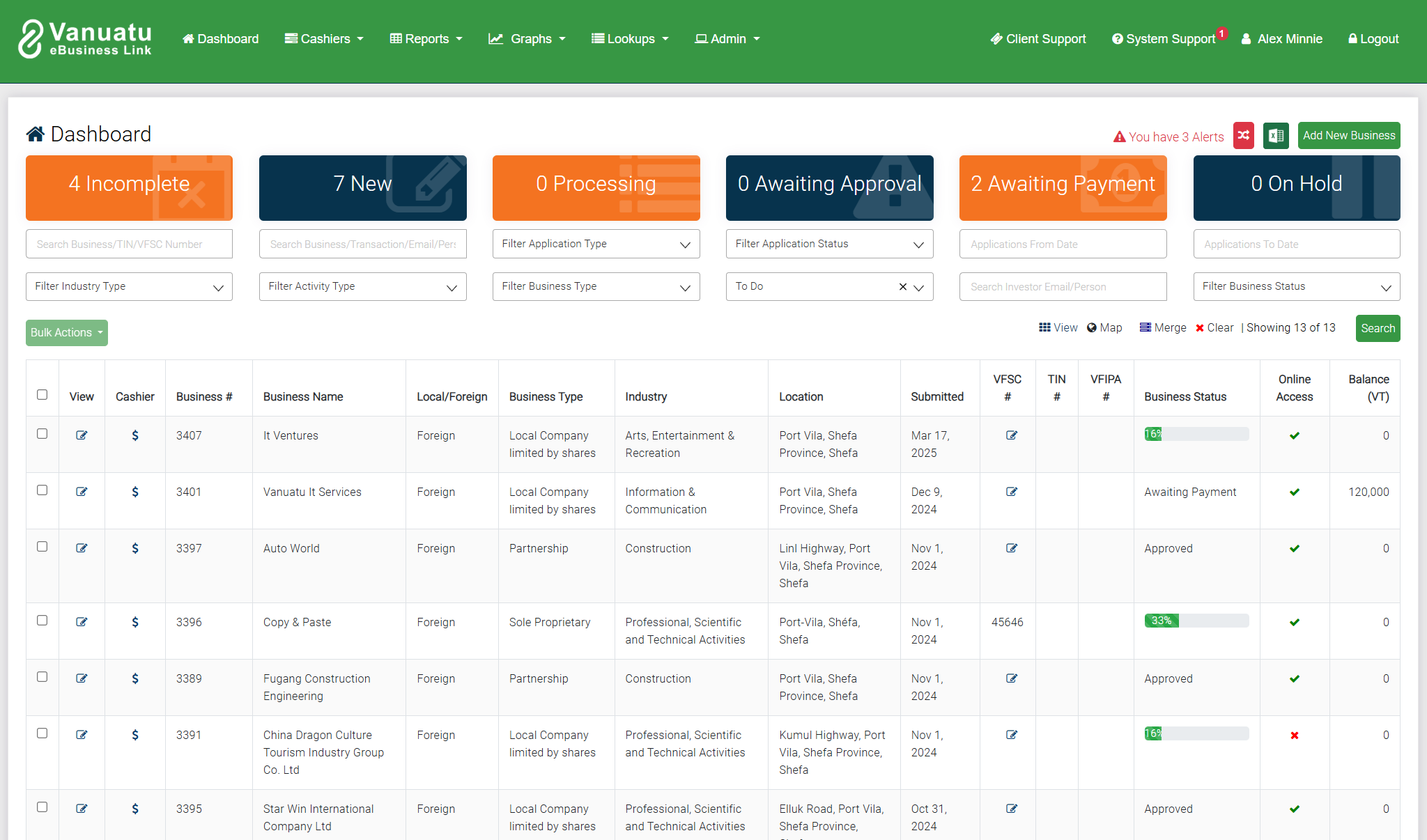The width and height of the screenshot is (1427, 840).
Task: Open edit view icon for It Ventures
Action: pyautogui.click(x=82, y=435)
